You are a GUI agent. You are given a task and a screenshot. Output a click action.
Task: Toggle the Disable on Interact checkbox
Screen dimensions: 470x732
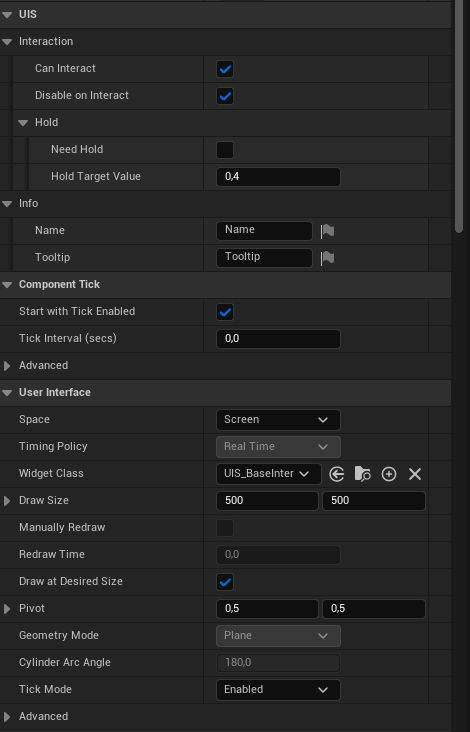(x=225, y=96)
